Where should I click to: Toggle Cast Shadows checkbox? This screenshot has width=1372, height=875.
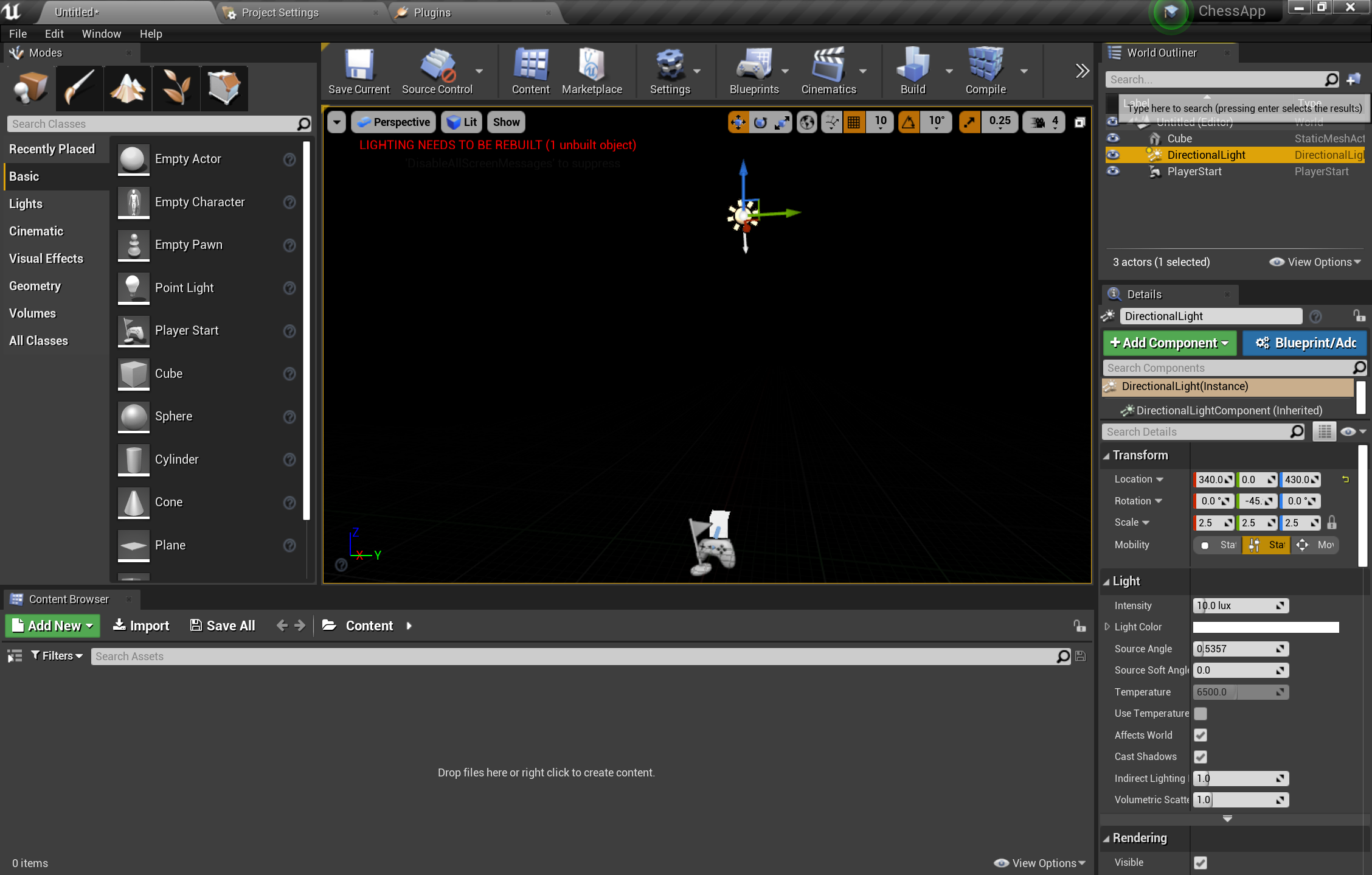[1201, 756]
